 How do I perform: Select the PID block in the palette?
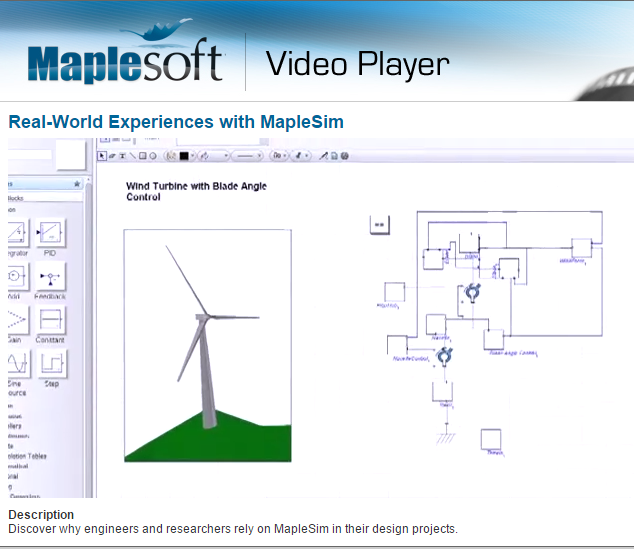[50, 234]
